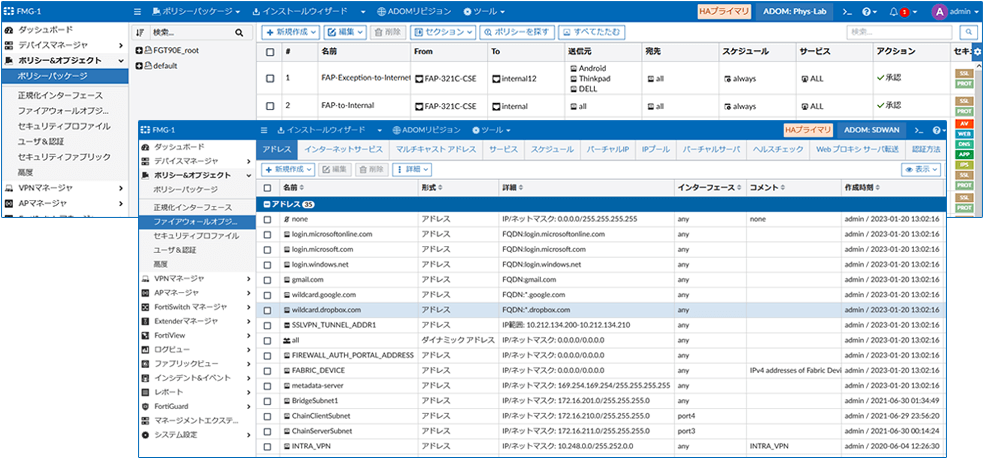Click システム設定 gear icon in SDWAN sidebar

tap(145, 435)
